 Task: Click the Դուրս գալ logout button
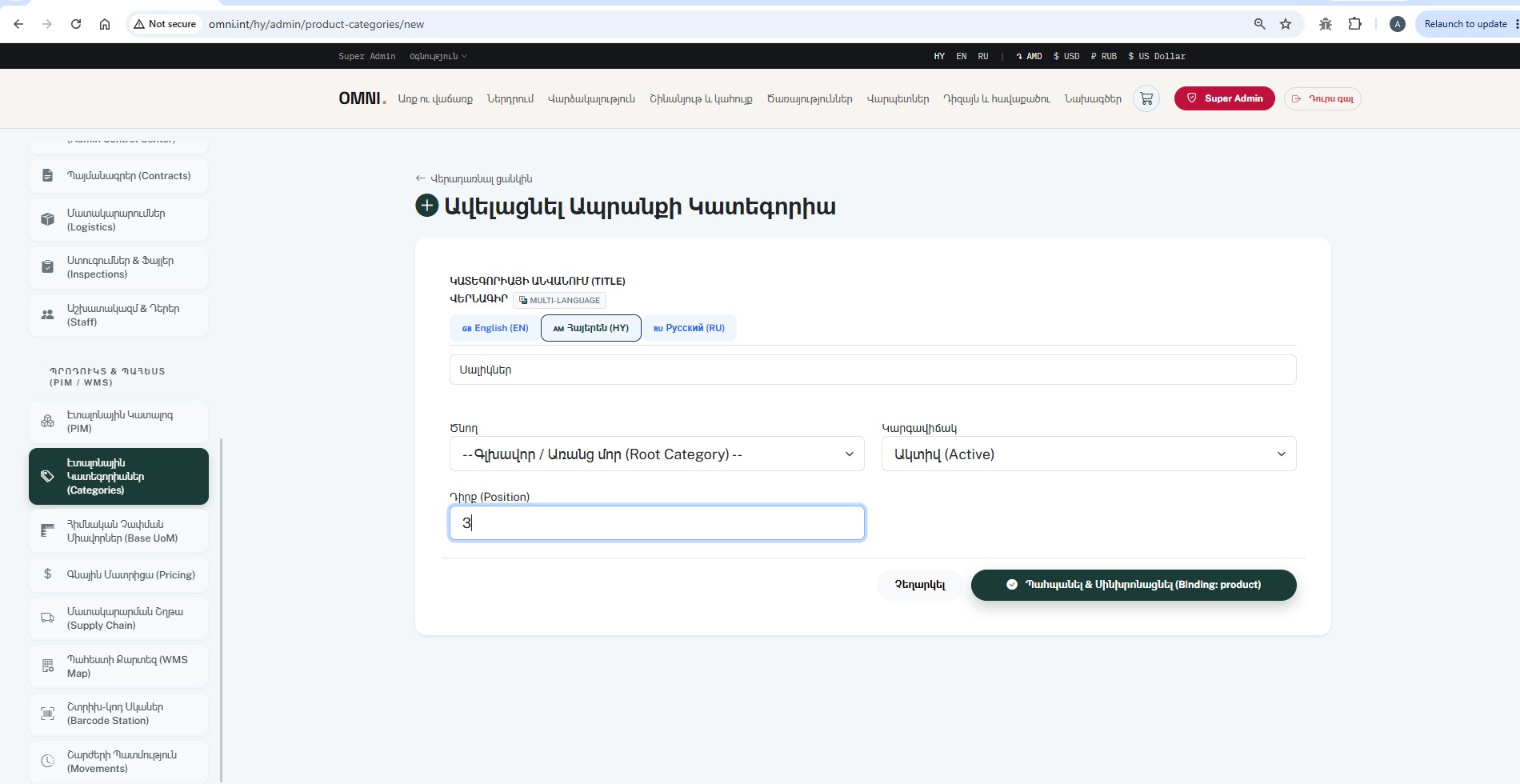1322,98
